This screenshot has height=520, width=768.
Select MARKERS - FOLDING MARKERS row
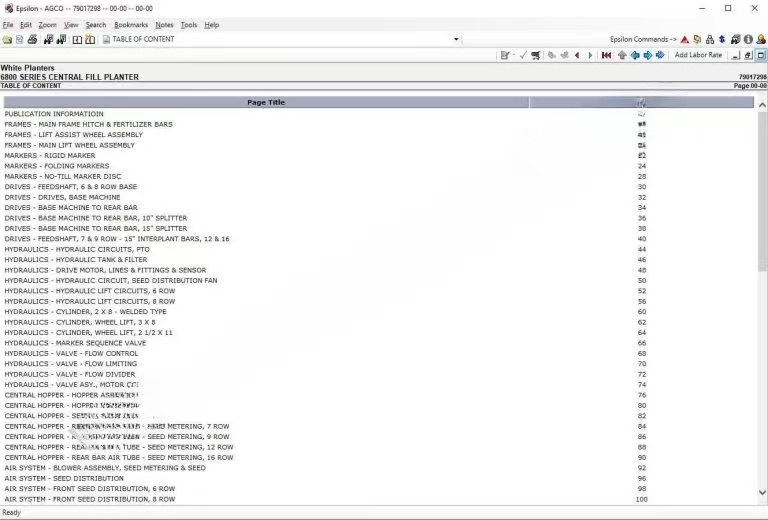click(x=378, y=166)
